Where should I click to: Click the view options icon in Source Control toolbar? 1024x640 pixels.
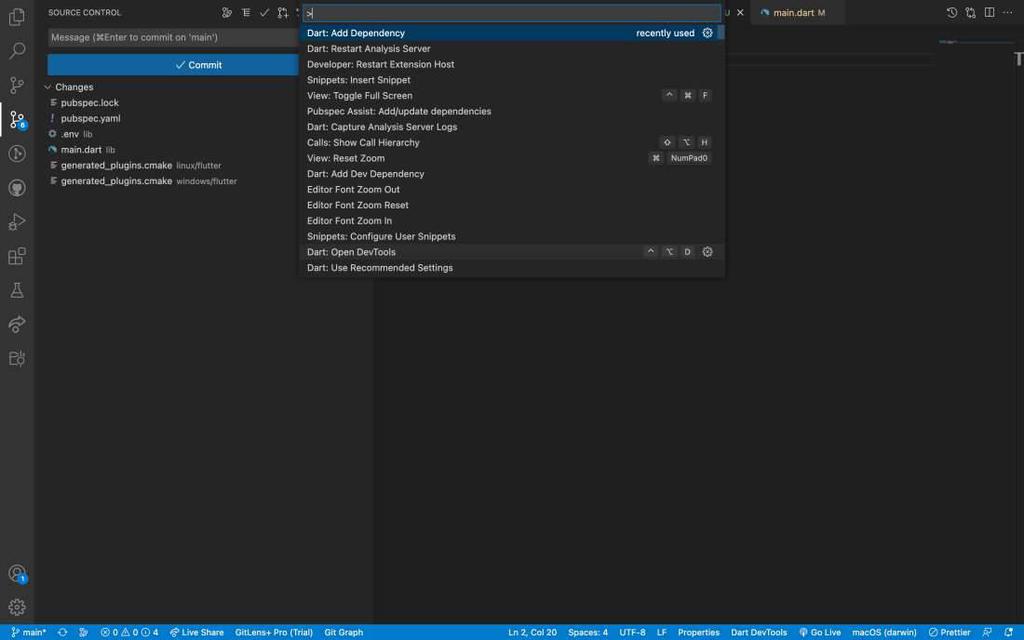pyautogui.click(x=246, y=12)
